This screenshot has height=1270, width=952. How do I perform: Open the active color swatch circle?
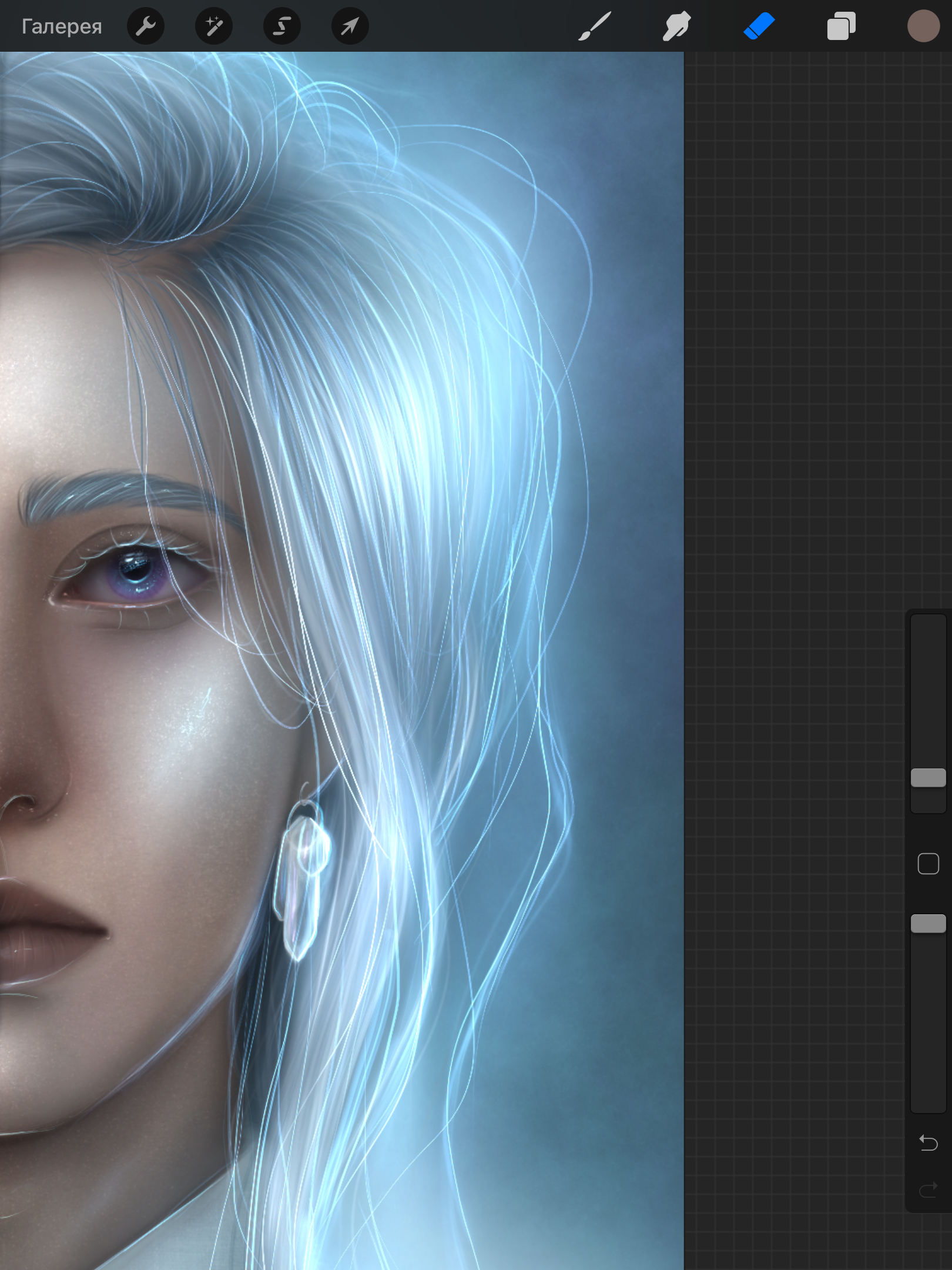click(923, 26)
